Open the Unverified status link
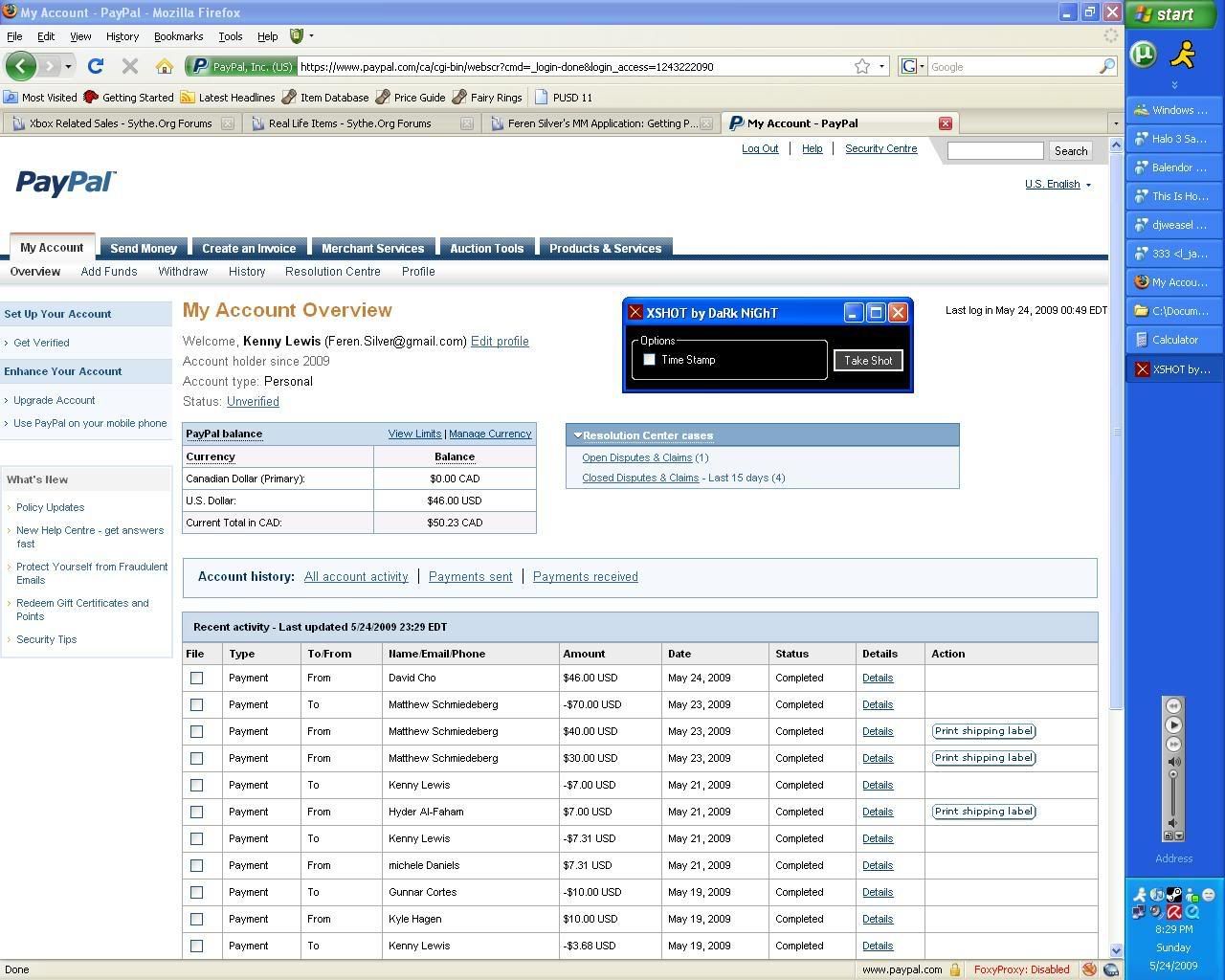 [253, 401]
